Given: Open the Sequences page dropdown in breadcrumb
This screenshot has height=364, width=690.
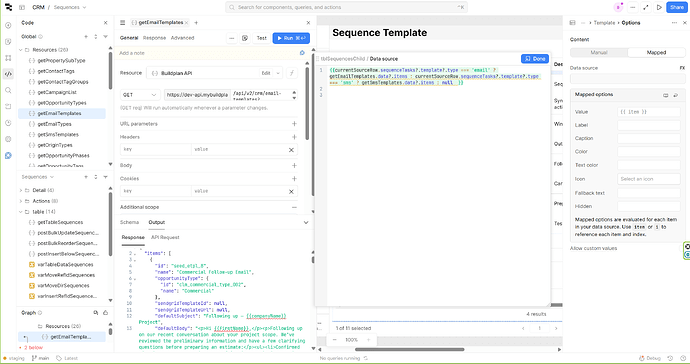Looking at the screenshot, I should coord(70,7).
